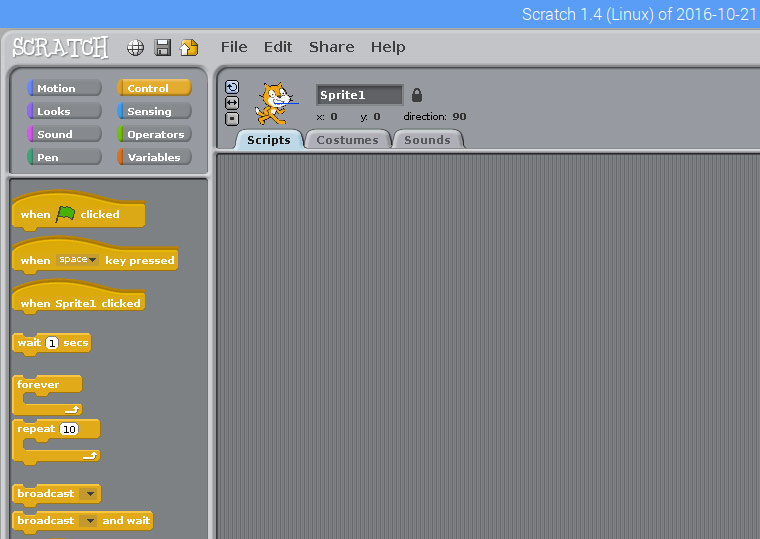Open the Share menu

click(331, 47)
